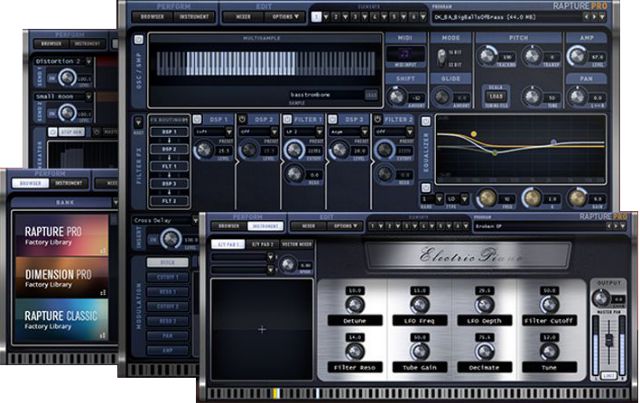This screenshot has width=640, height=403.
Task: Toggle Filter 1 power button
Action: coord(287,119)
